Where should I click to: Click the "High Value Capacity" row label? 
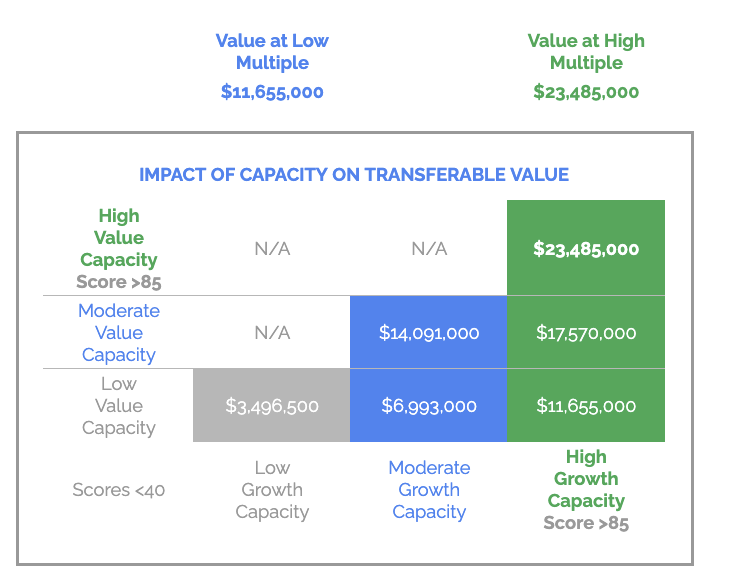point(119,238)
